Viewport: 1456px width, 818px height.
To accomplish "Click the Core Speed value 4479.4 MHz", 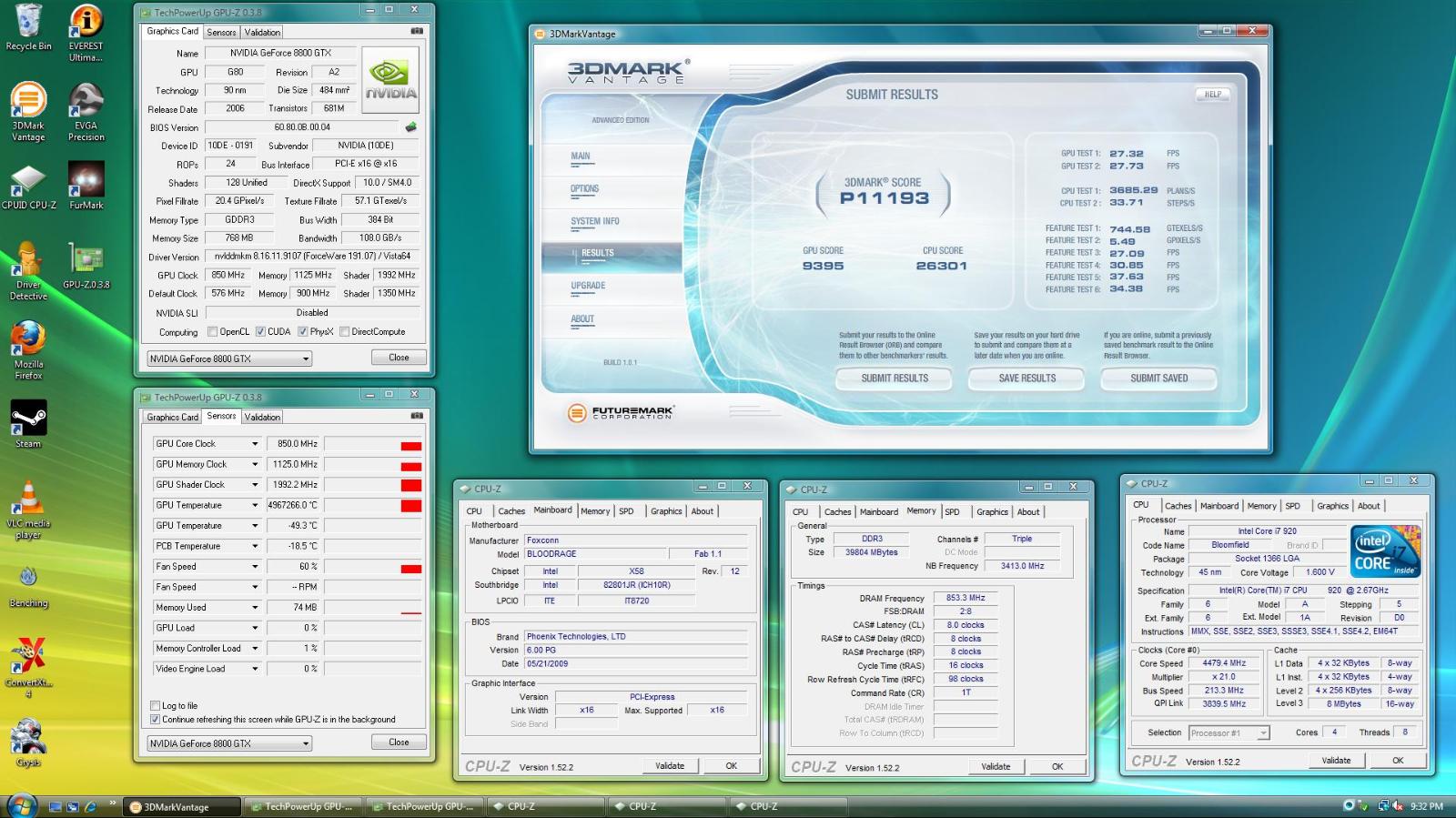I will [x=1224, y=663].
